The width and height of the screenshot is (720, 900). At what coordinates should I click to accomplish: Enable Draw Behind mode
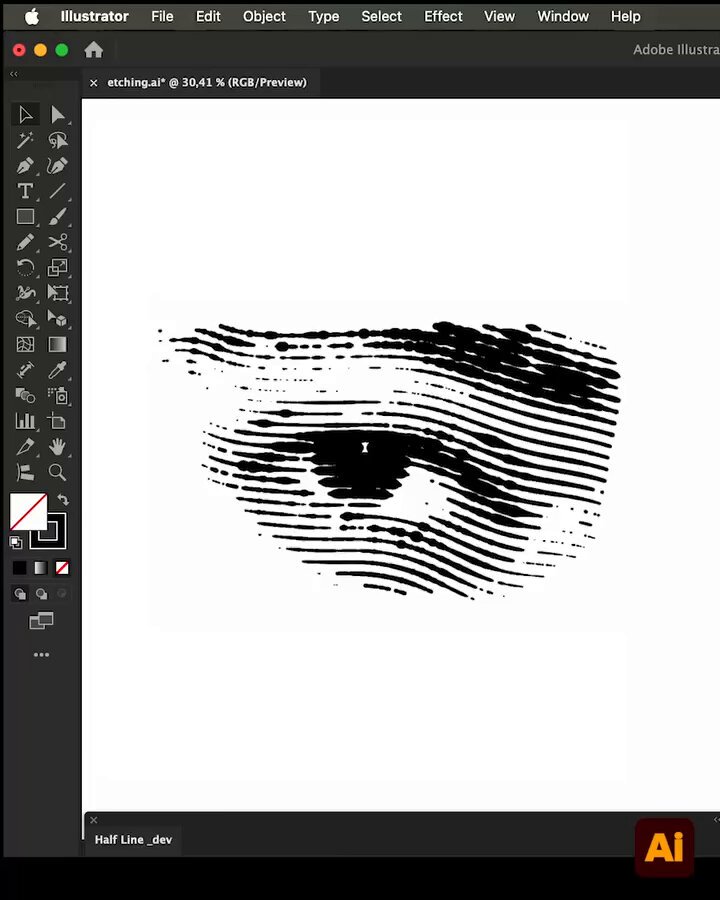[41, 593]
